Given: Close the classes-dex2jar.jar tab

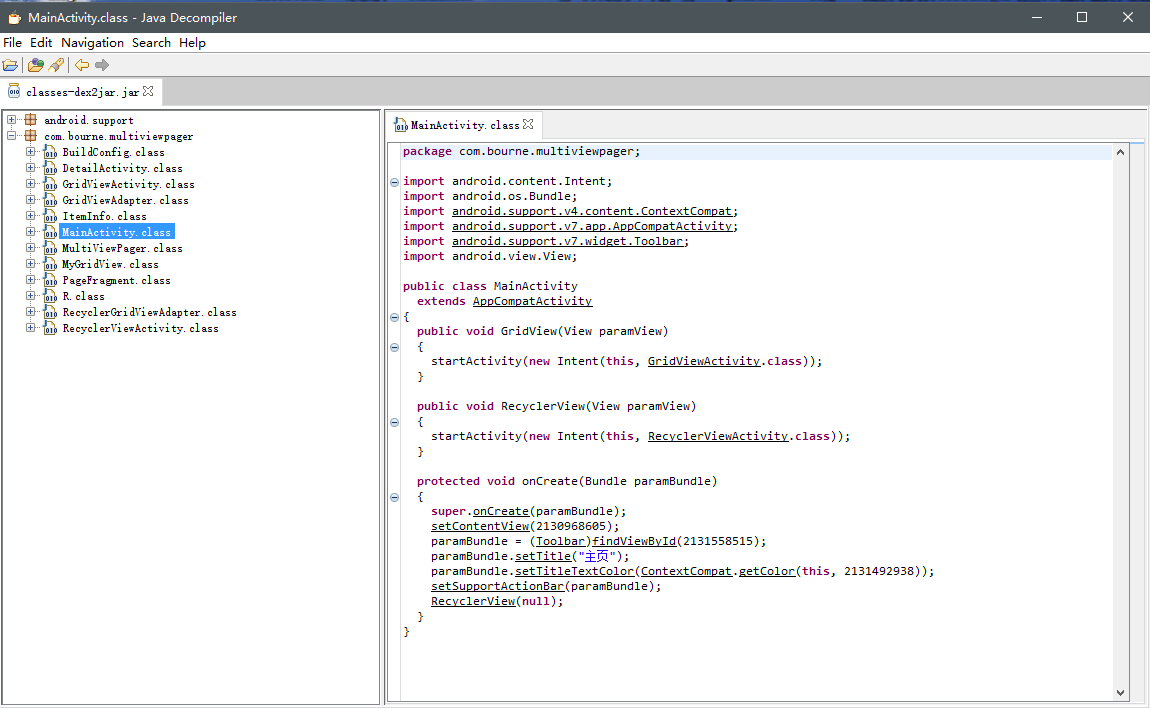Looking at the screenshot, I should tap(148, 91).
